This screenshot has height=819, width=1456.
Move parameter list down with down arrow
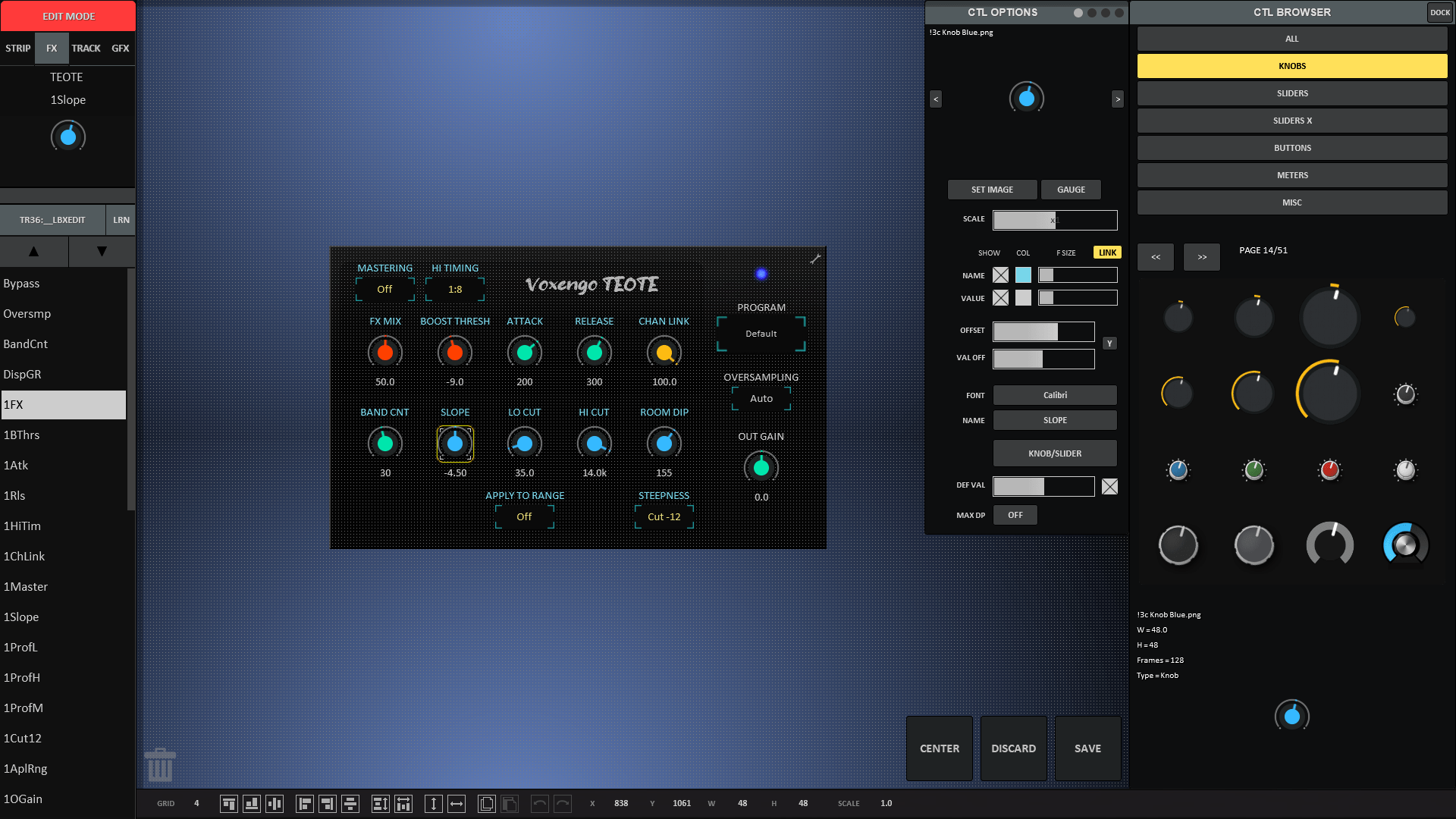tap(102, 251)
